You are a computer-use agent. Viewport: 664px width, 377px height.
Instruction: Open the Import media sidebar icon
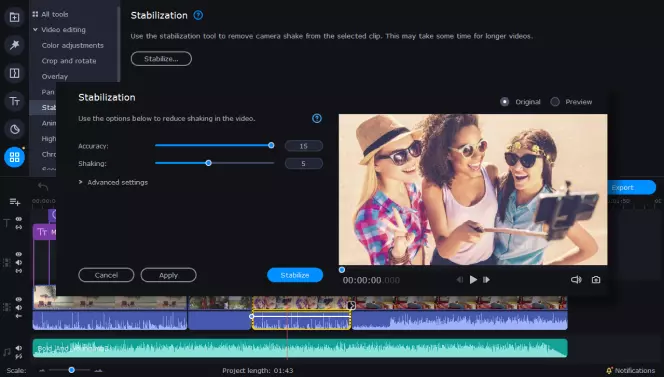click(x=14, y=17)
